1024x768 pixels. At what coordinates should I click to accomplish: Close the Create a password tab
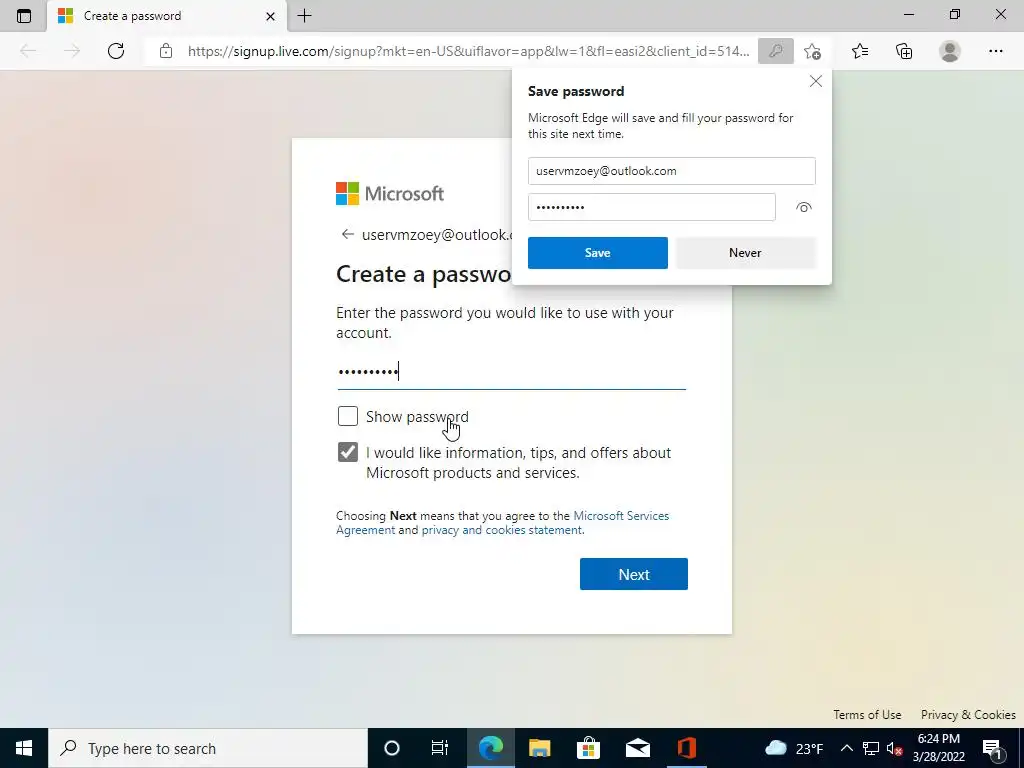coord(270,16)
